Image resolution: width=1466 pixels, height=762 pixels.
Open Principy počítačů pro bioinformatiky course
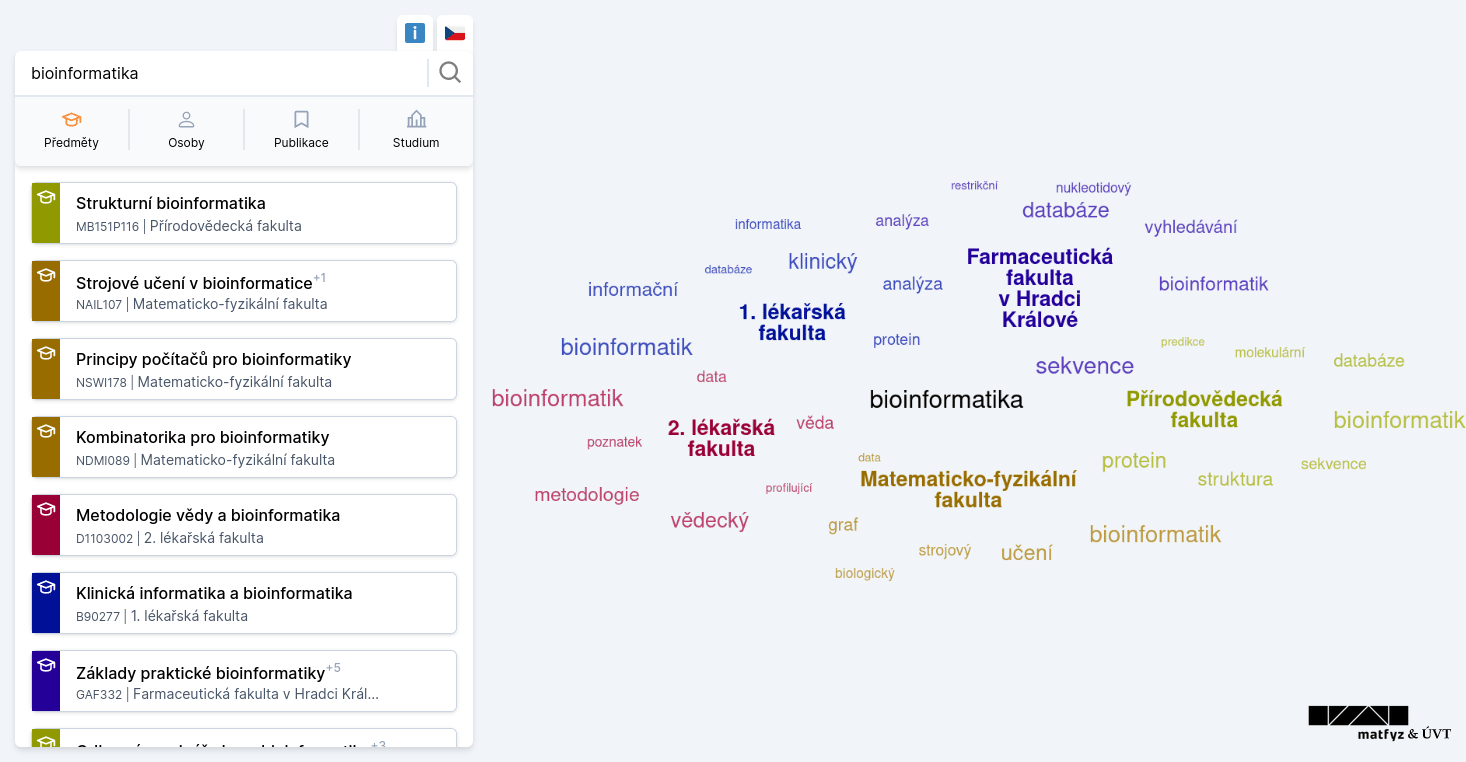click(244, 369)
